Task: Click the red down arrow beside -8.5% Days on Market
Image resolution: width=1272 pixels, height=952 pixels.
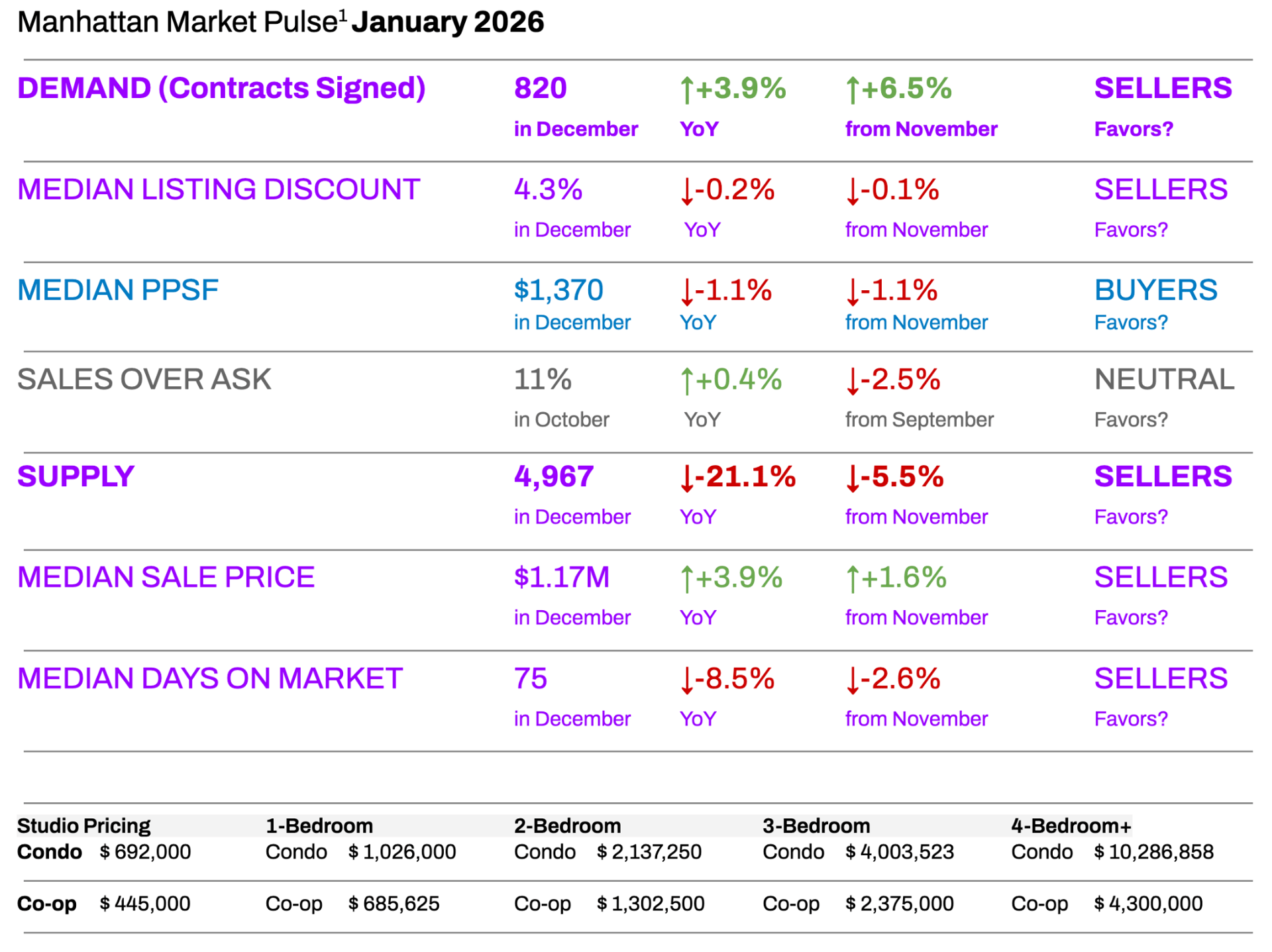Action: point(687,680)
